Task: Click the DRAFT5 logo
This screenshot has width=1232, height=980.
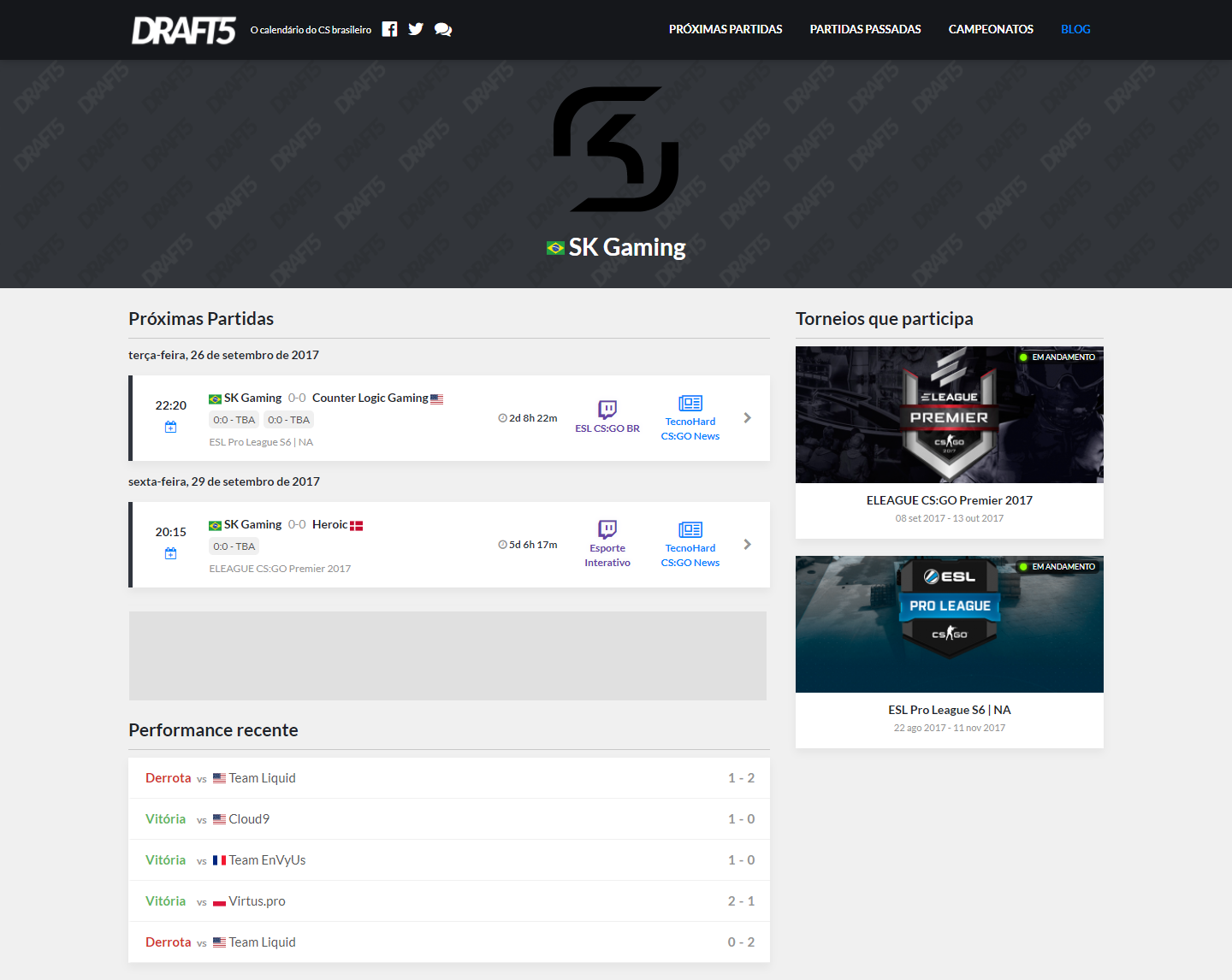Action: (183, 30)
